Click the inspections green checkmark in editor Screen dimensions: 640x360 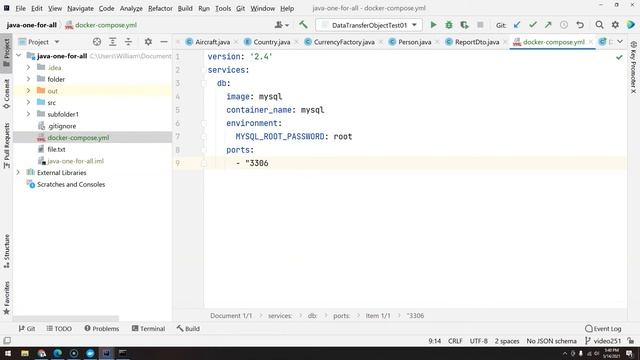[x=619, y=57]
